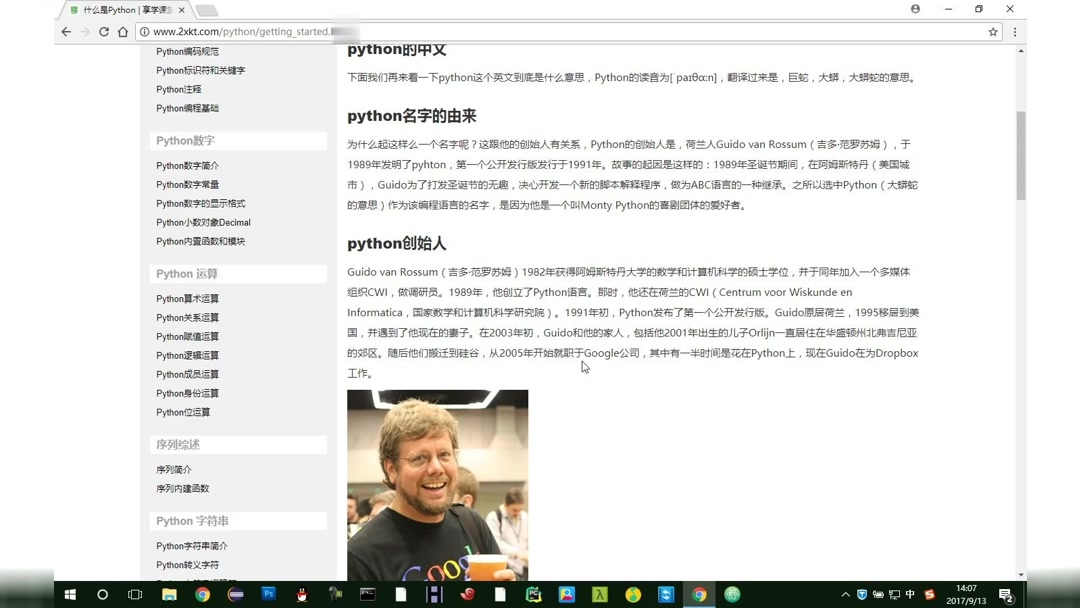This screenshot has height=608, width=1080.
Task: Open the Windows Start menu
Action: (x=69, y=594)
